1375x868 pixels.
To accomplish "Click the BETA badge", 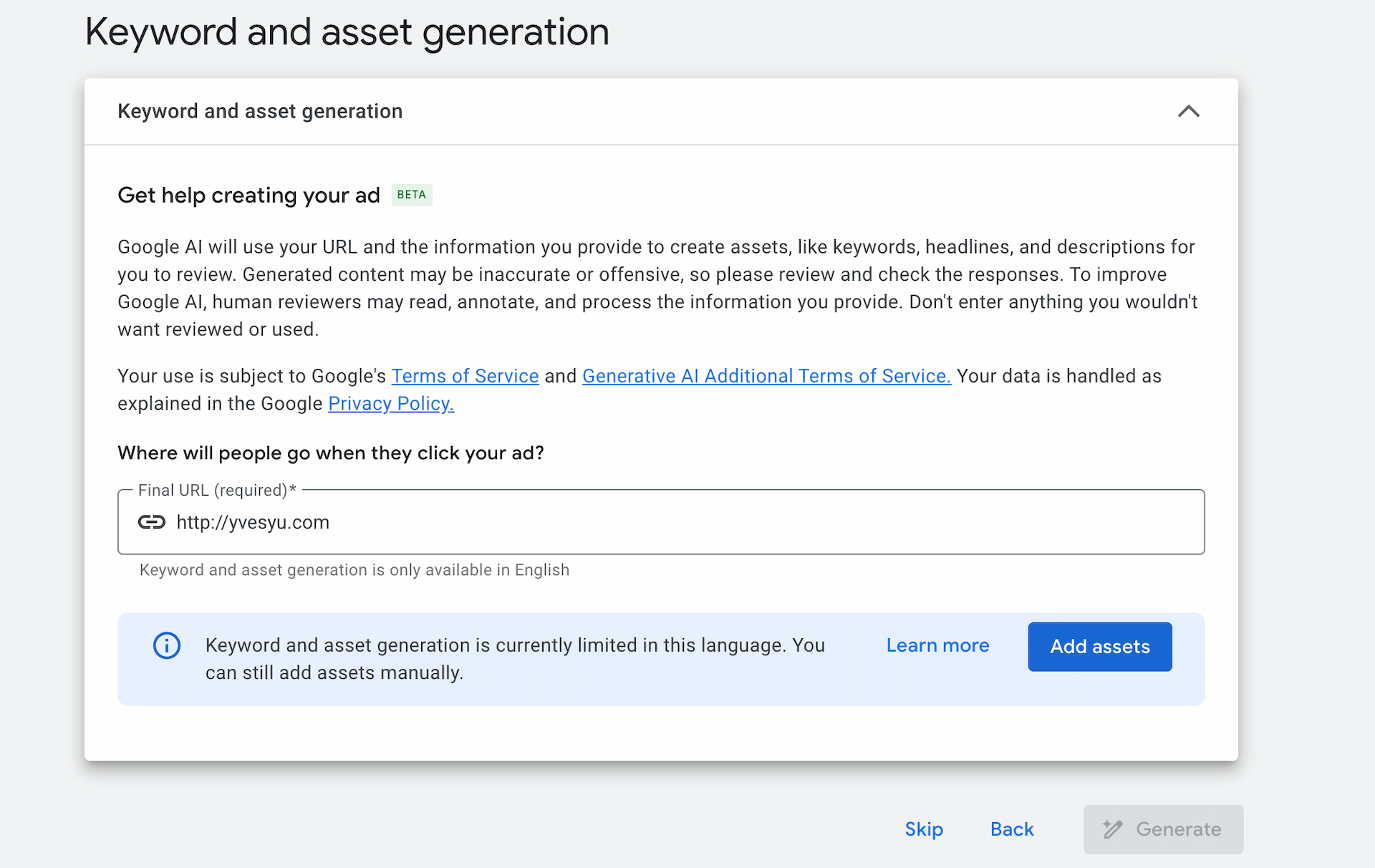I will coord(412,195).
